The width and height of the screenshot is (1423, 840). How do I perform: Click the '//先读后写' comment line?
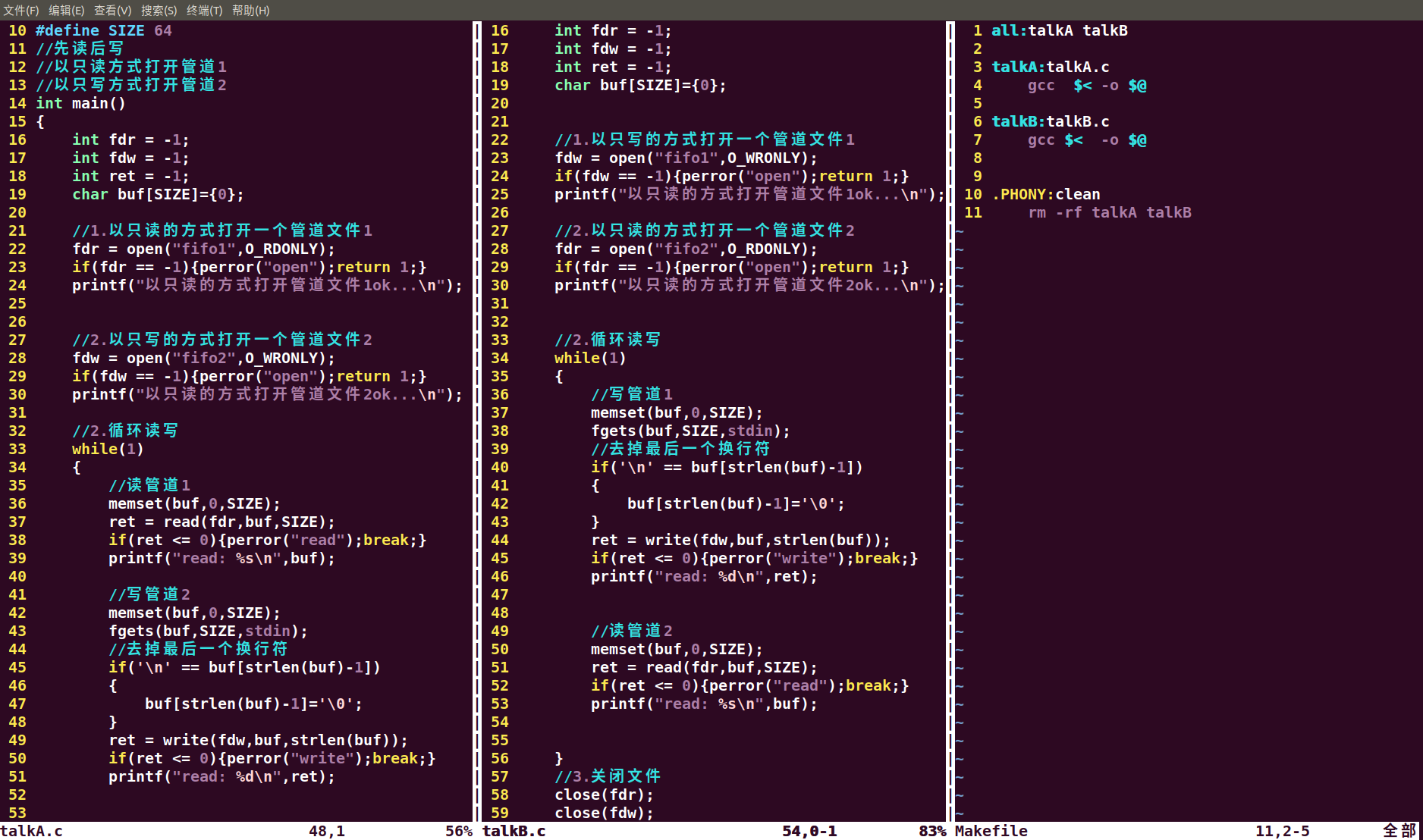tap(80, 49)
